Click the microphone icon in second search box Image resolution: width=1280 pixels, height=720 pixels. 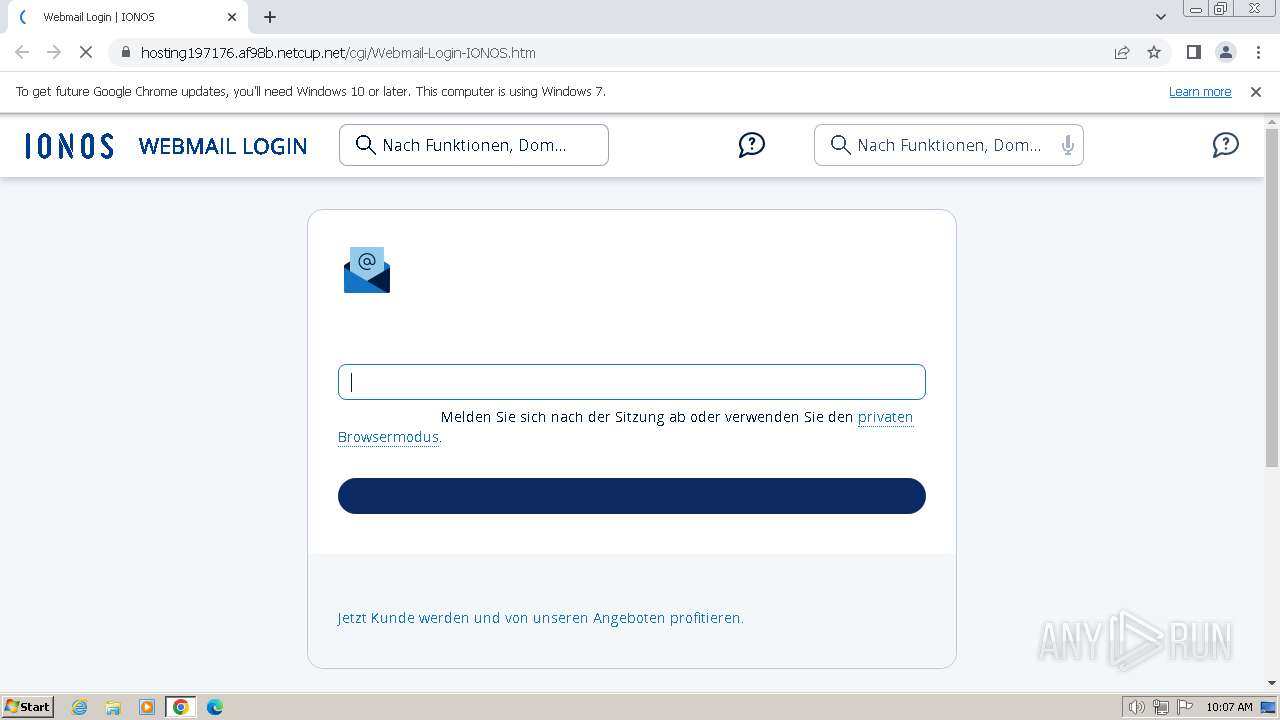coord(1068,145)
